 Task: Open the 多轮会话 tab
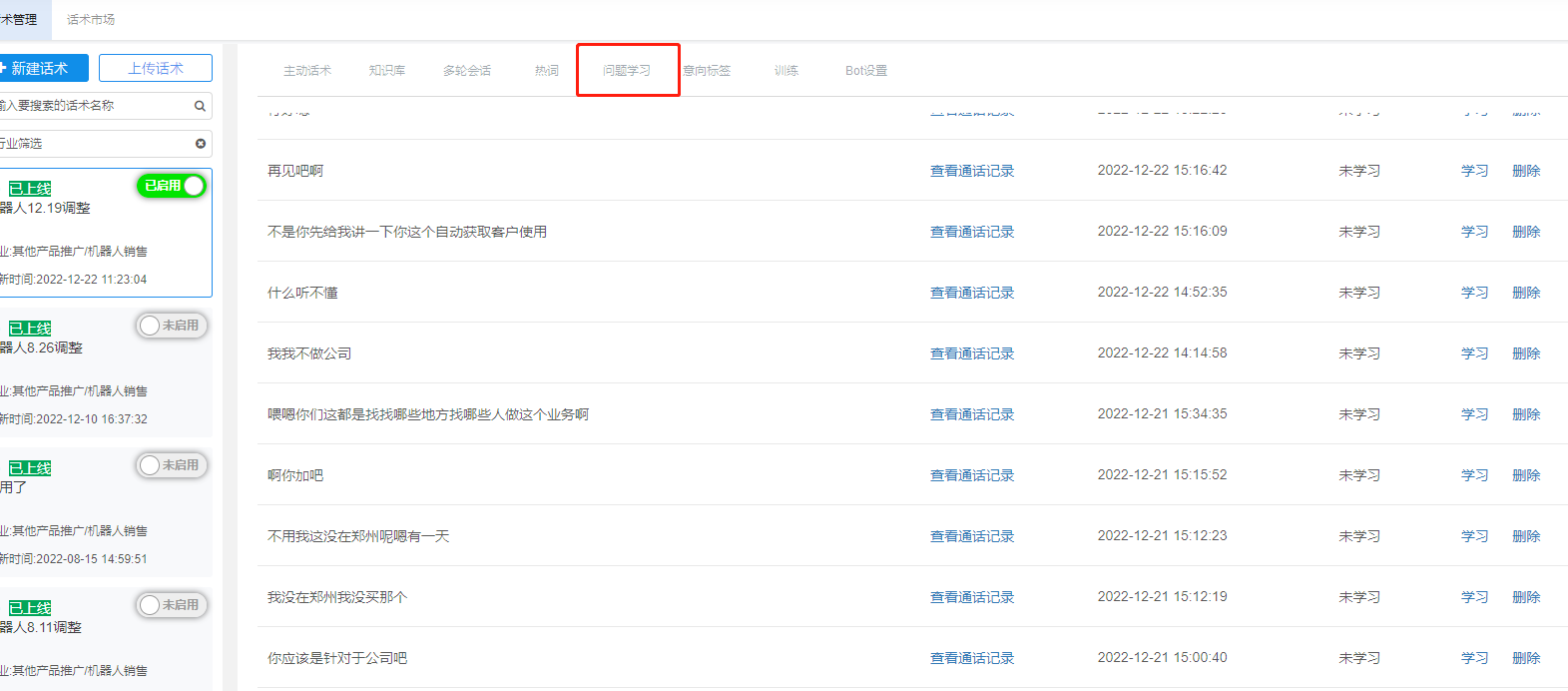467,71
